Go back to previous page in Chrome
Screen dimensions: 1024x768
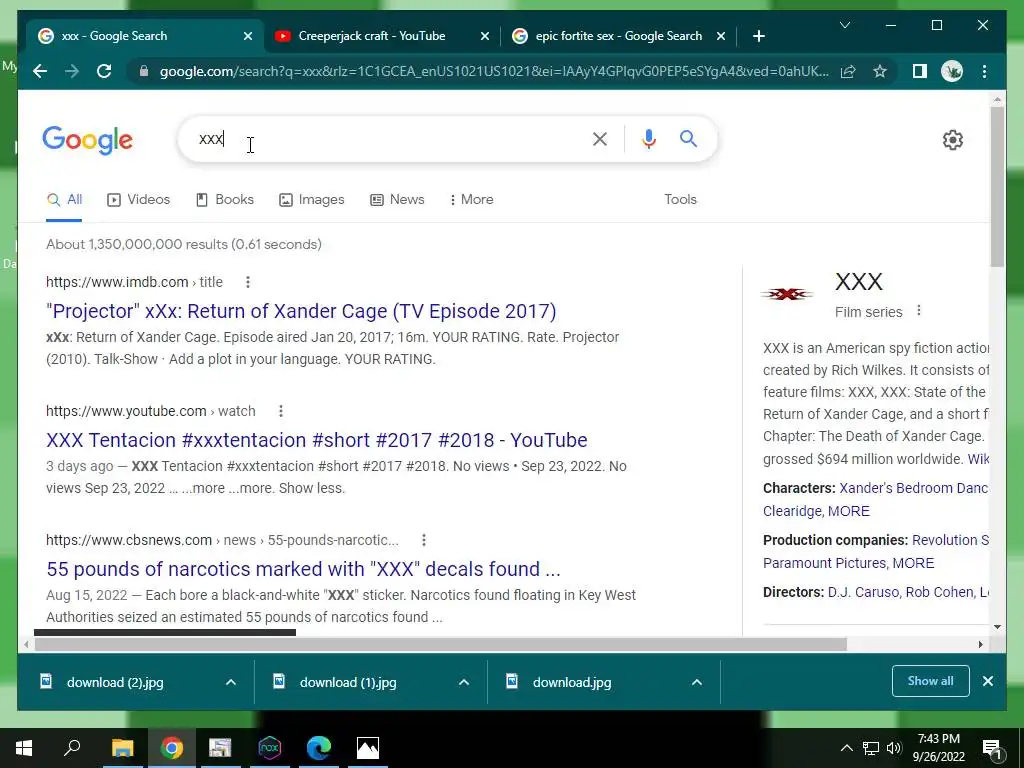coord(40,71)
